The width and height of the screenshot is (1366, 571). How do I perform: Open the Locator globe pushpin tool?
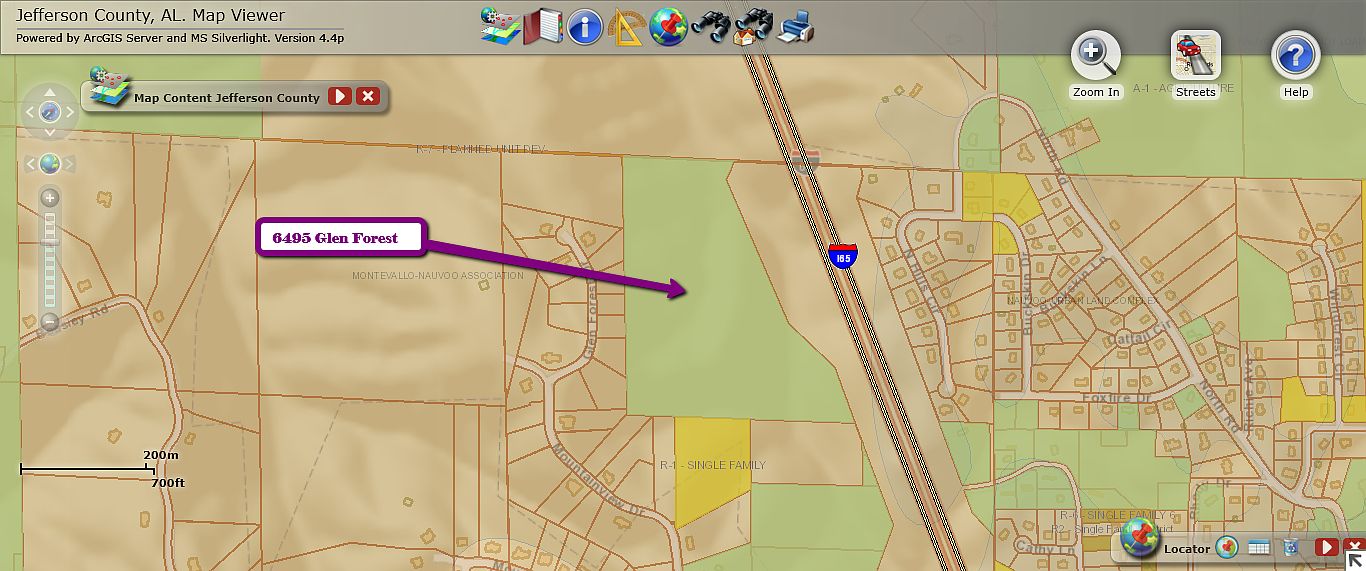tap(668, 26)
